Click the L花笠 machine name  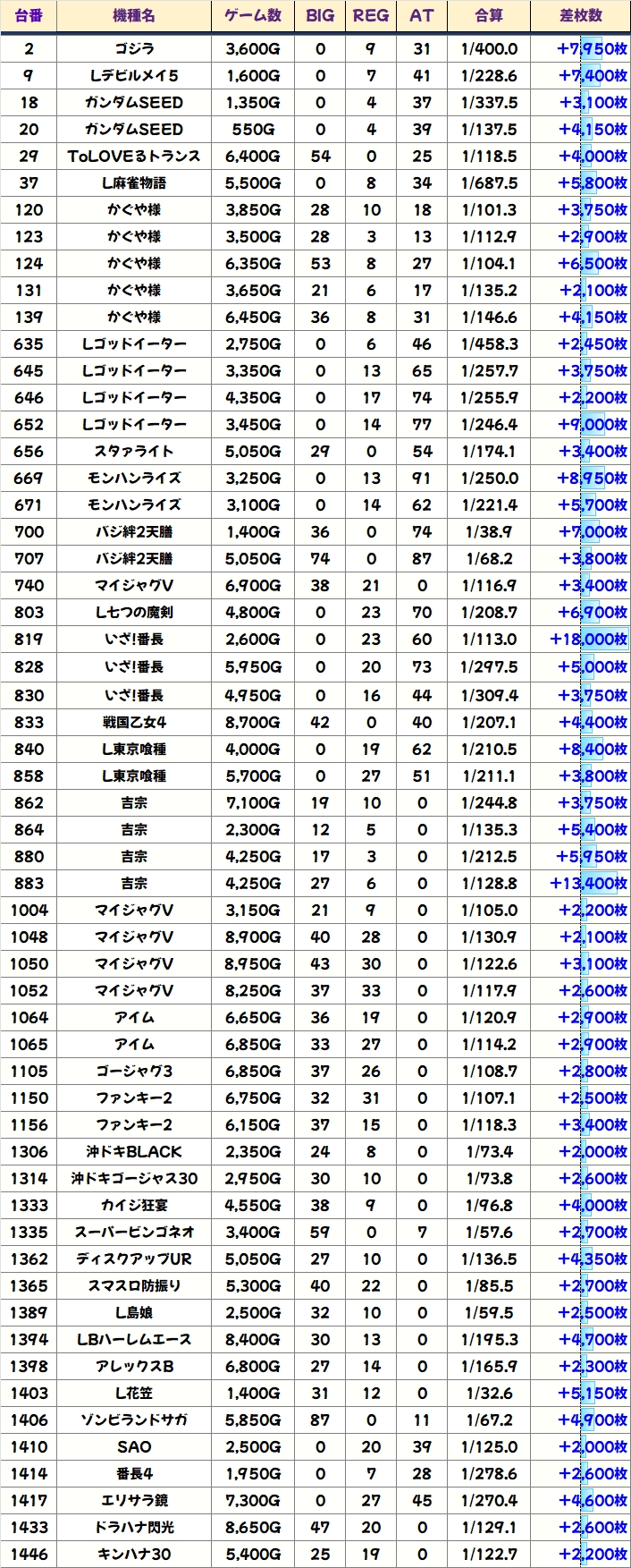tap(134, 1394)
